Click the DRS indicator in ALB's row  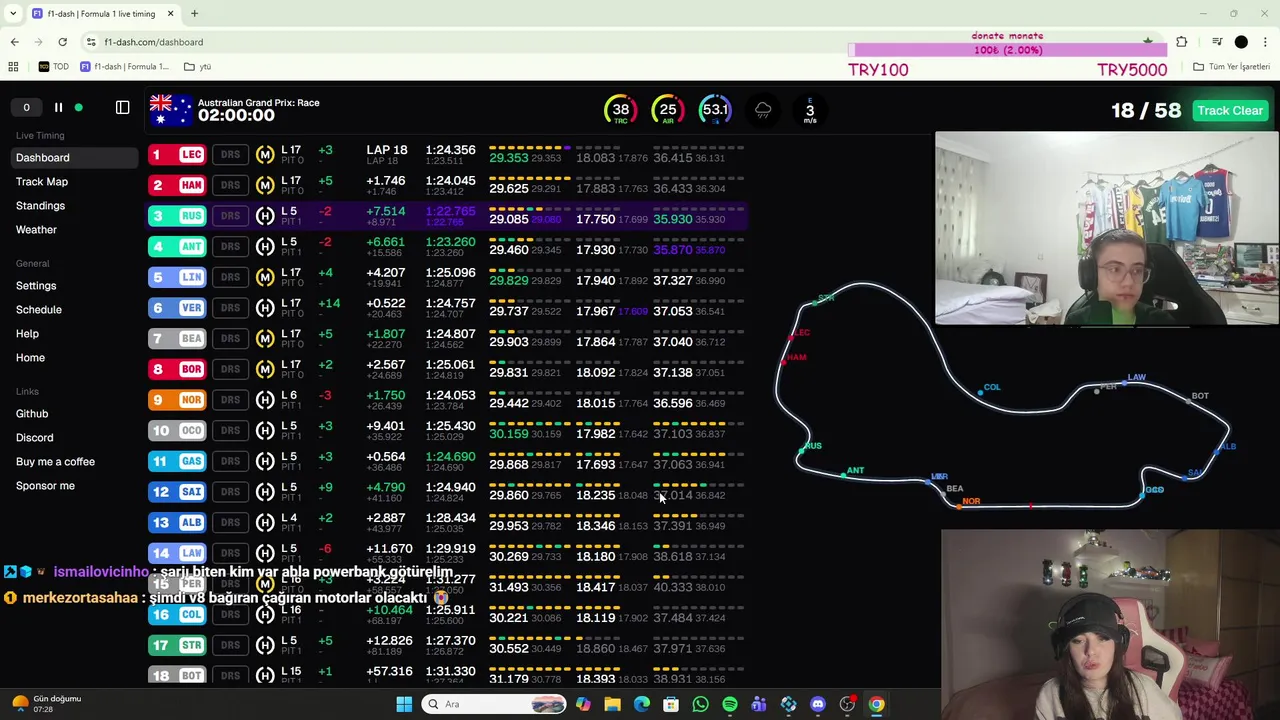click(230, 522)
